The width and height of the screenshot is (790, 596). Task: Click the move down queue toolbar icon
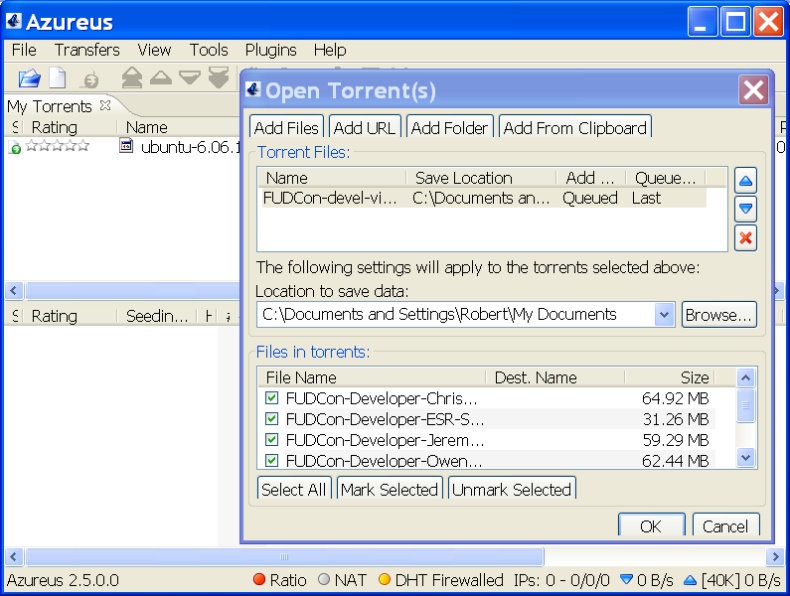tap(190, 77)
